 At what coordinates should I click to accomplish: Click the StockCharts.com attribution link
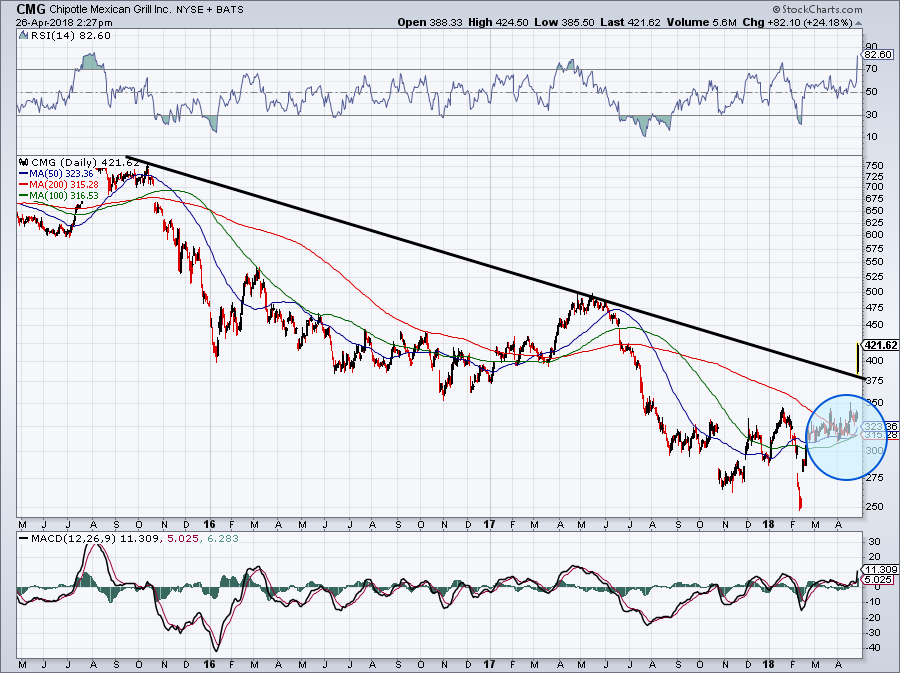(x=817, y=9)
